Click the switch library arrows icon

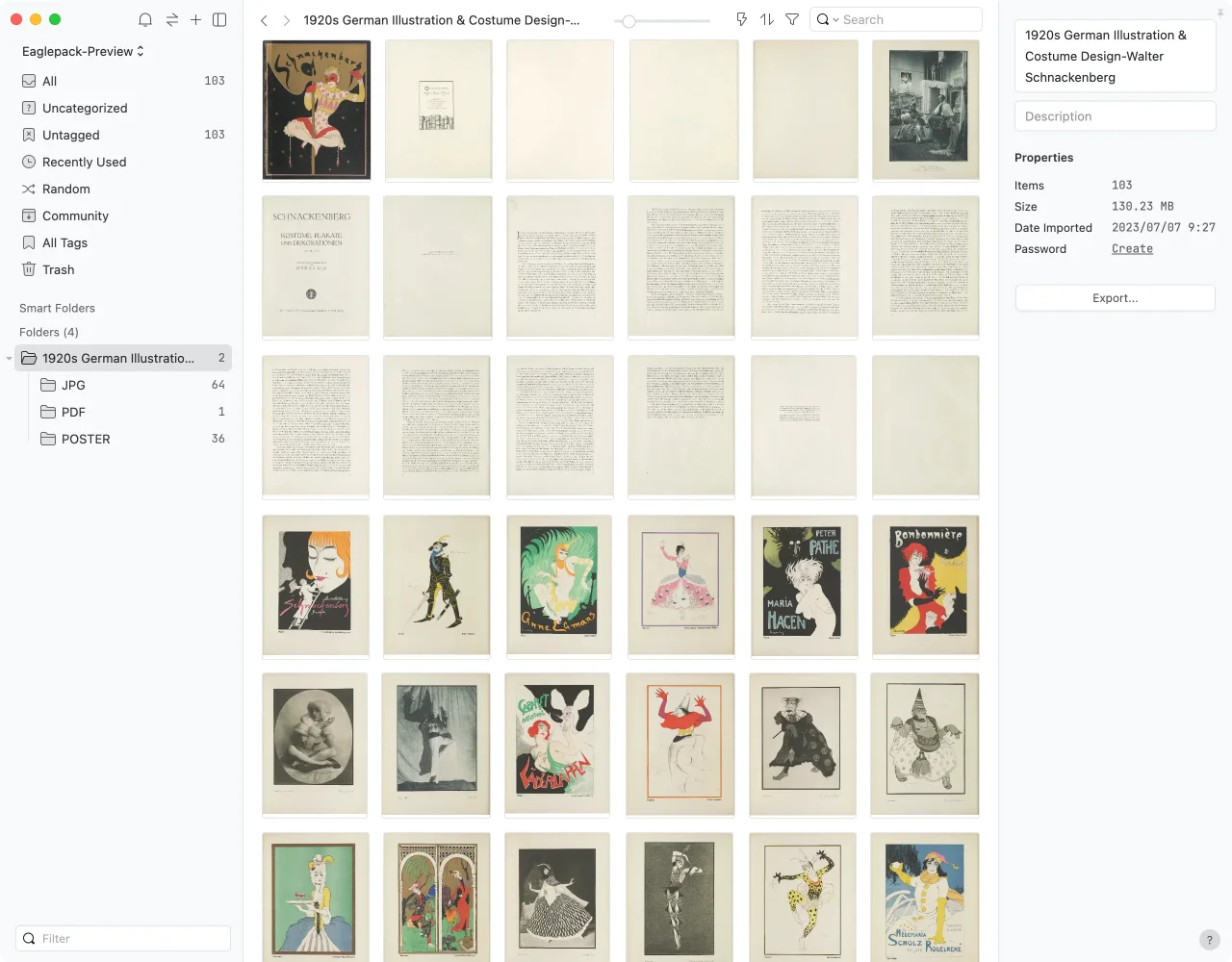172,19
